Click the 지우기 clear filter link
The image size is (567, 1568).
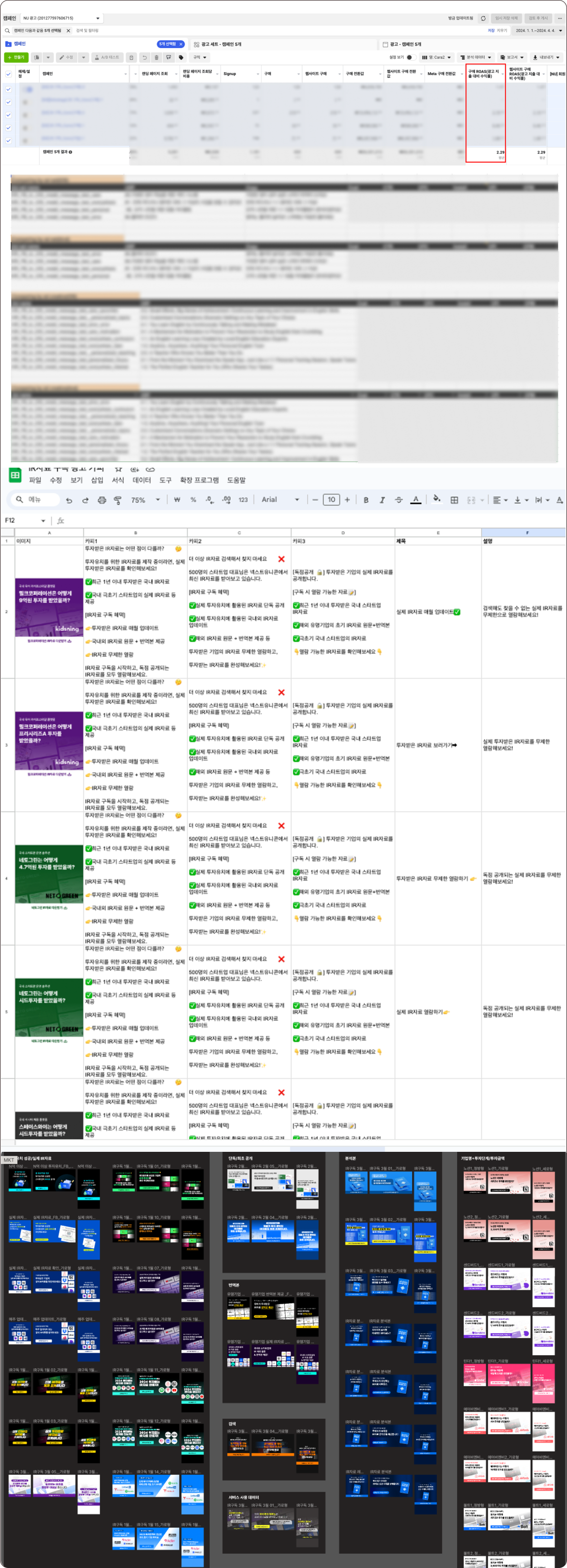click(x=502, y=30)
